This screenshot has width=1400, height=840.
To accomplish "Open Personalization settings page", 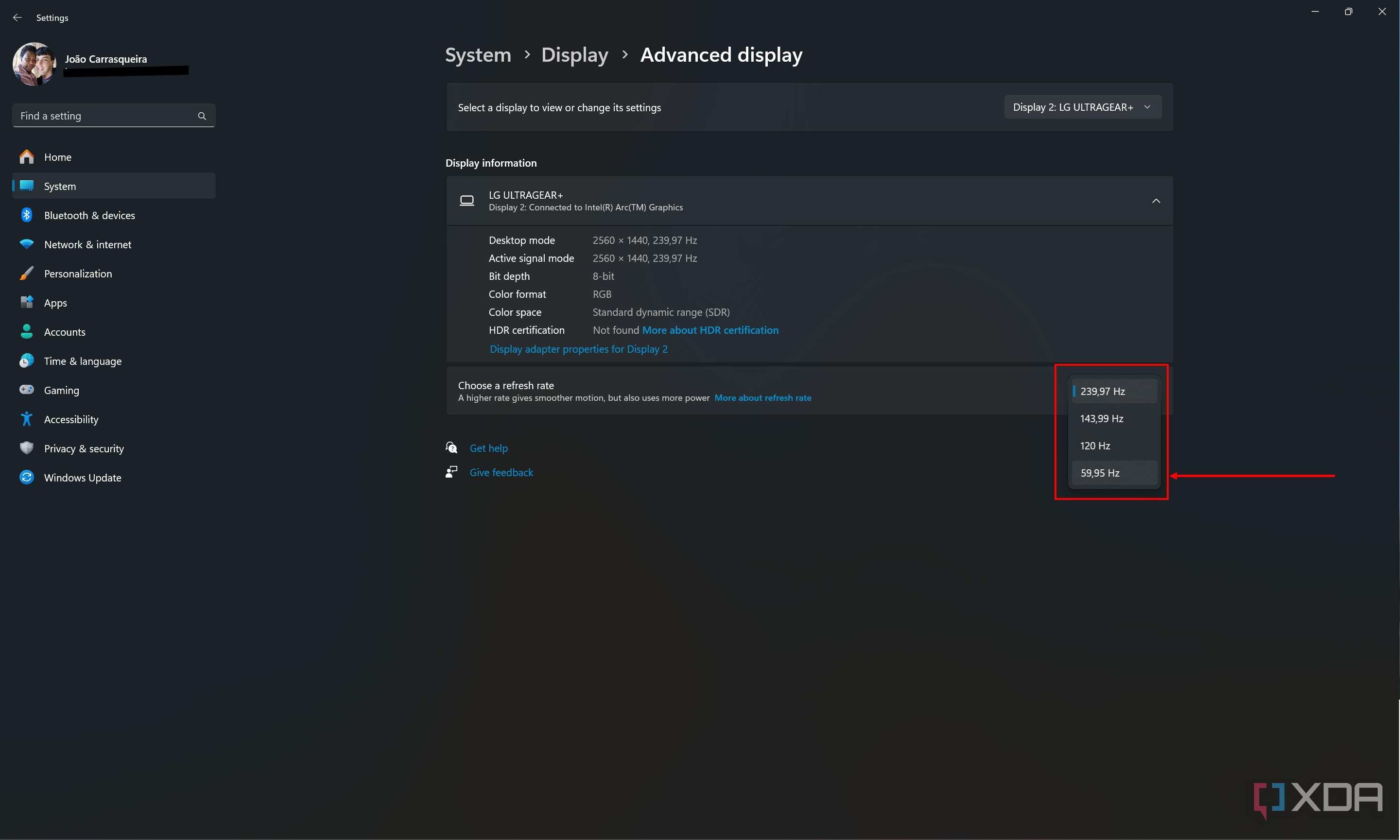I will (x=114, y=274).
